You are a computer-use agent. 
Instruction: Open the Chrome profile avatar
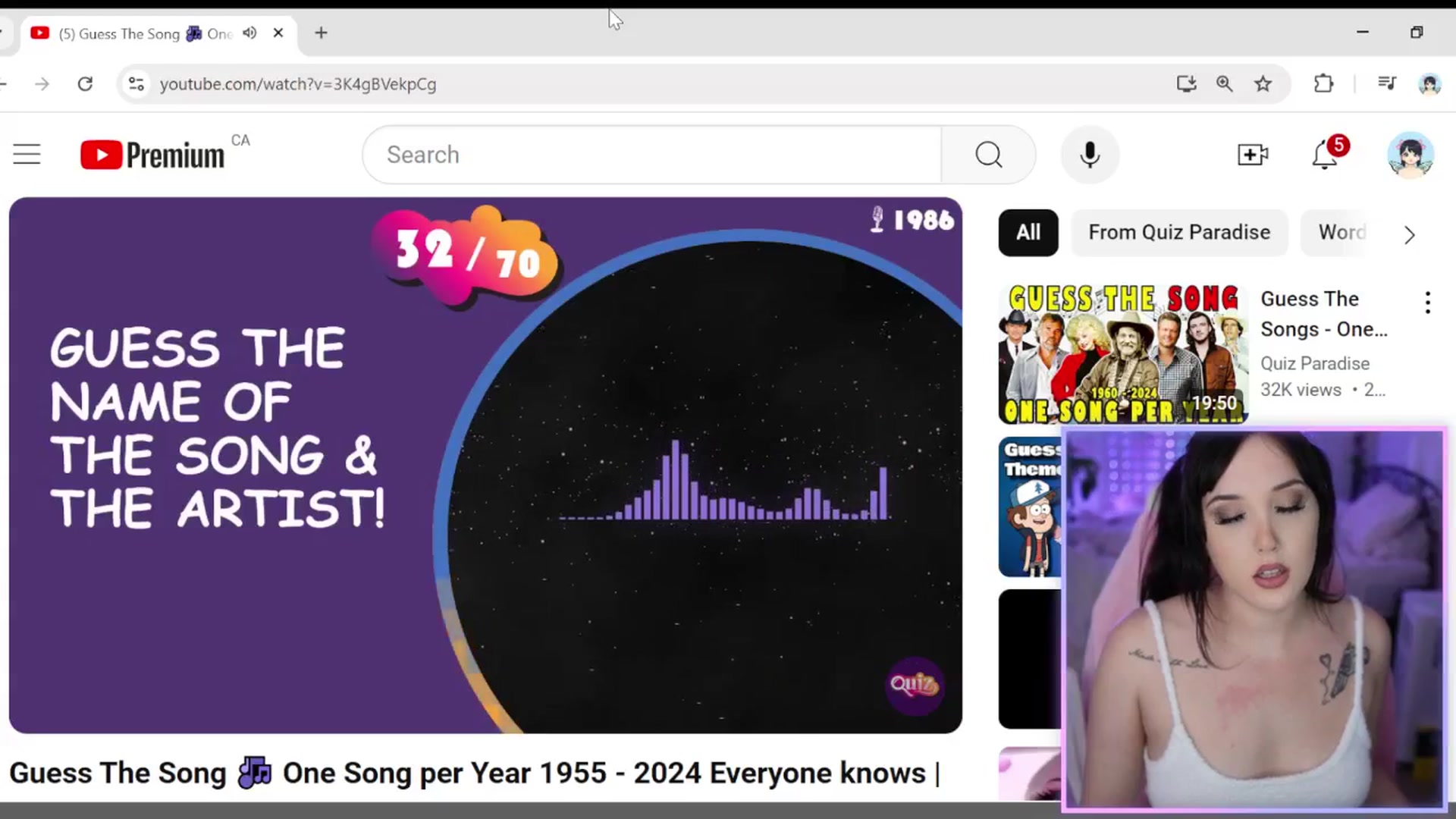[1429, 84]
